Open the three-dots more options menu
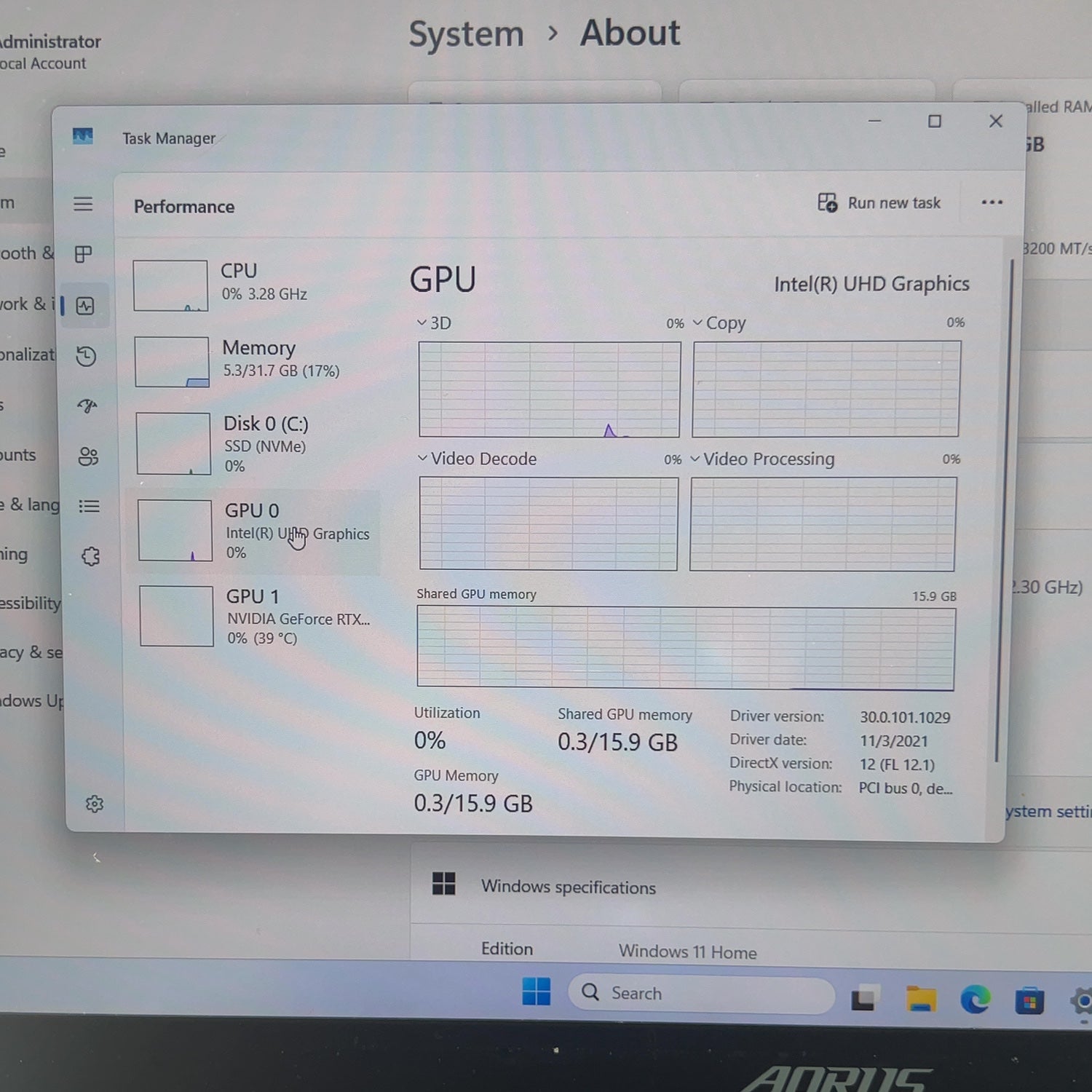Viewport: 1092px width, 1092px height. (992, 202)
